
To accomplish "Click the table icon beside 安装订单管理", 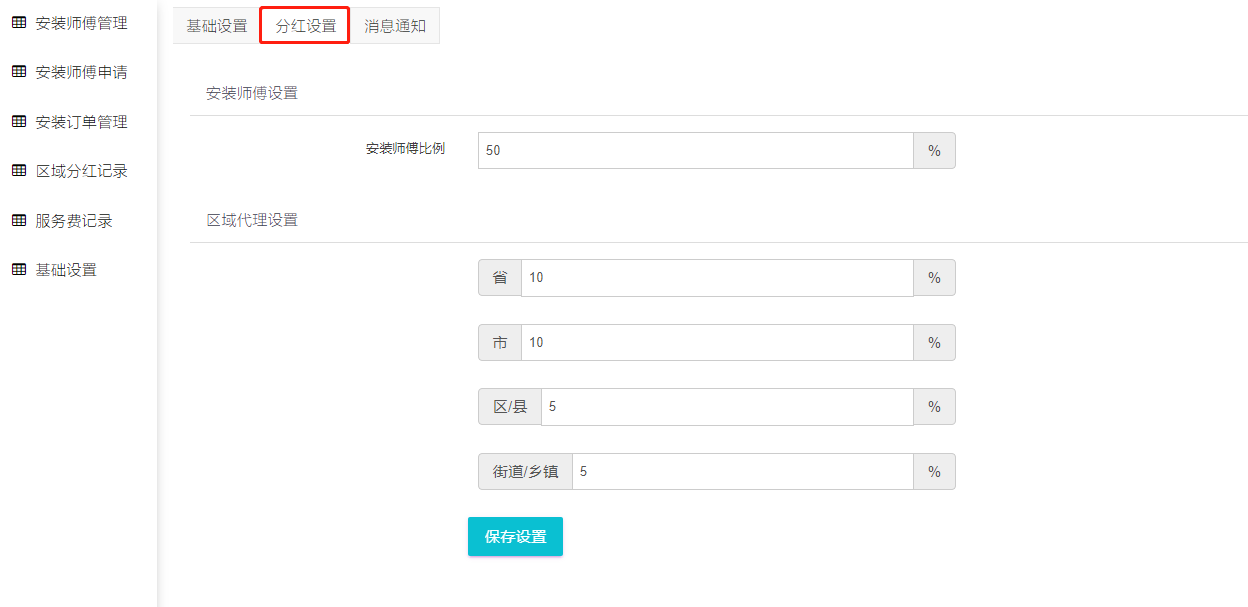I will (x=18, y=121).
